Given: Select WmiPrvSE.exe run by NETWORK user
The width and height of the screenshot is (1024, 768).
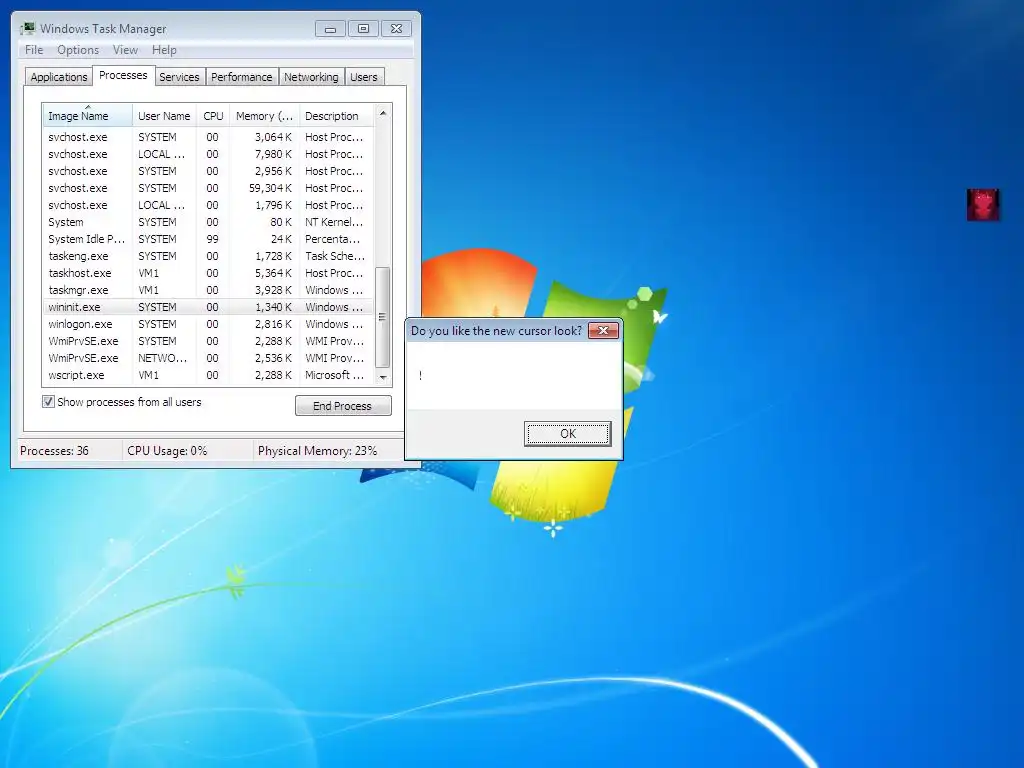Looking at the screenshot, I should click(x=208, y=358).
